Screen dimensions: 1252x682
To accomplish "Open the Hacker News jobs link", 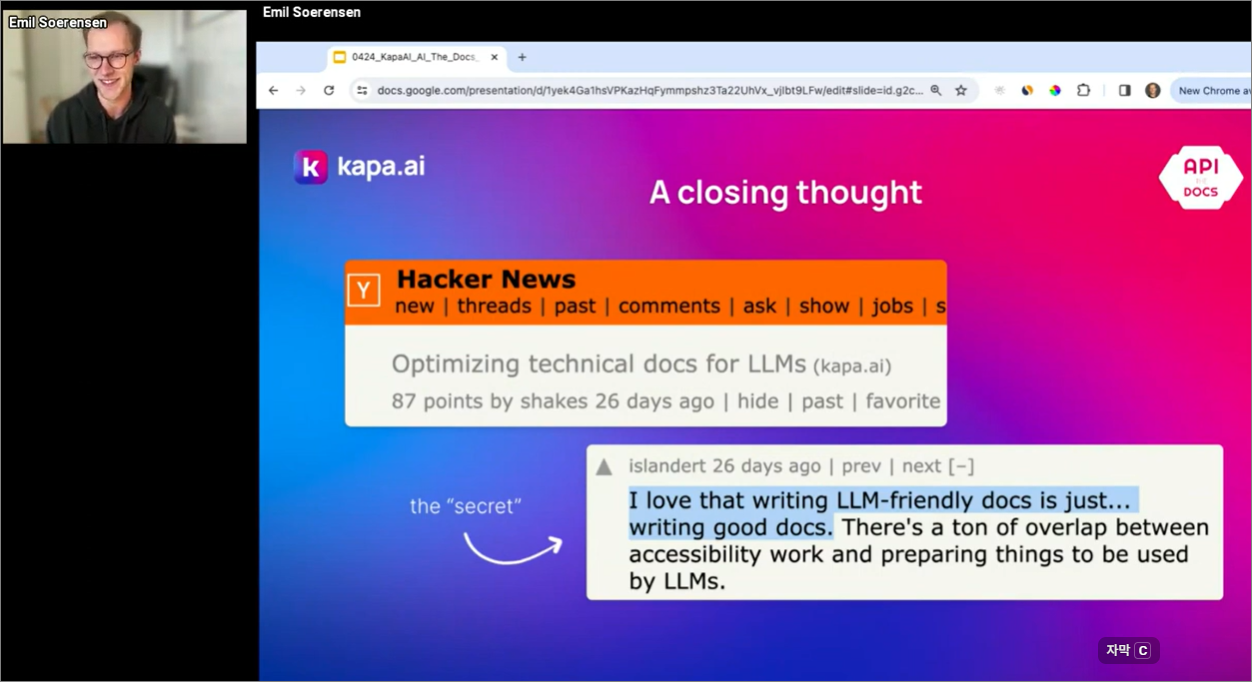I will click(892, 306).
